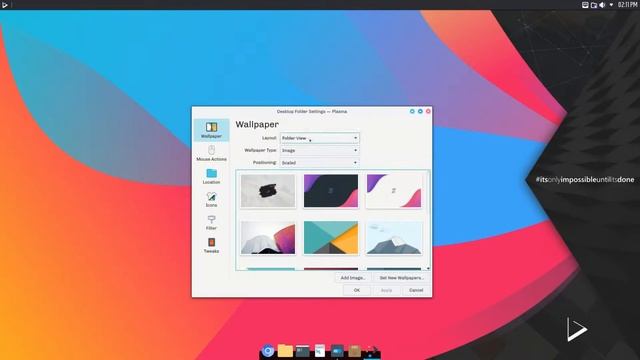Open the Icons settings page
640x360 pixels.
point(211,199)
